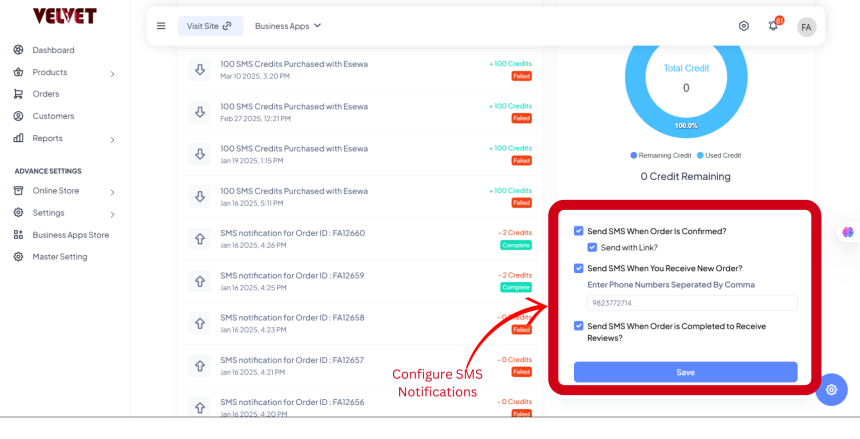The image size is (860, 439).
Task: Toggle Send SMS When You Receive New Order
Action: point(579,268)
